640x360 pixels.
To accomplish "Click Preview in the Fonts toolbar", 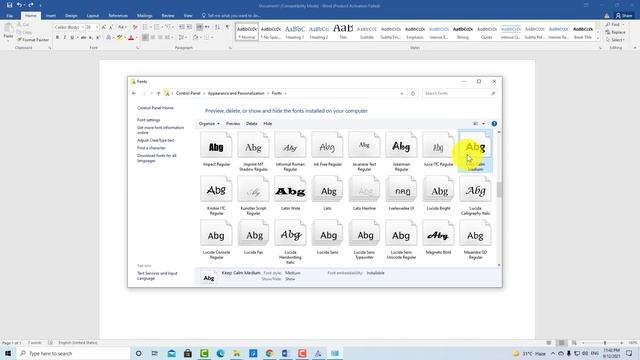I will tap(233, 124).
